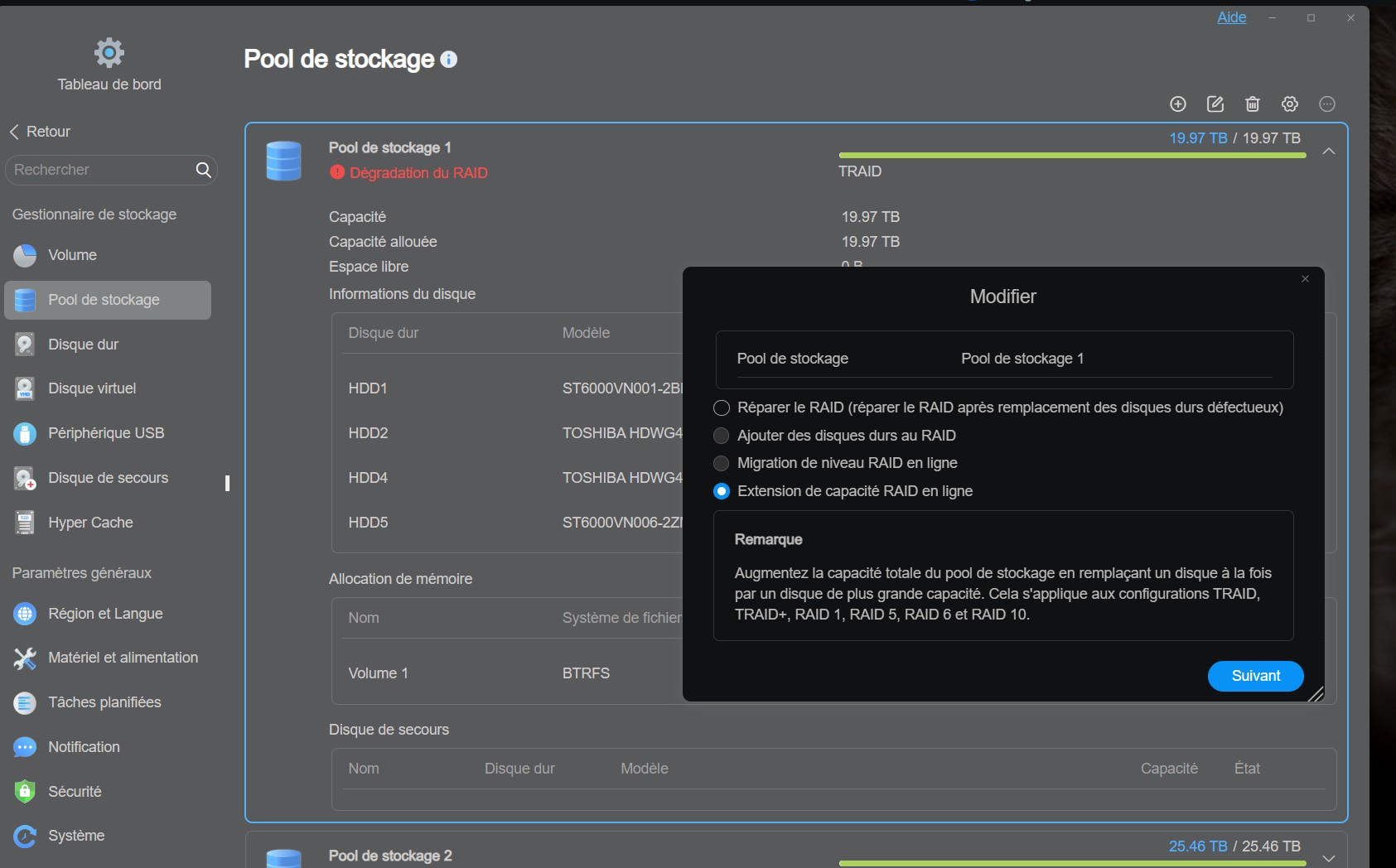Image resolution: width=1396 pixels, height=868 pixels.
Task: Click Pool de stockage 1 capacity bar
Action: pos(1072,155)
